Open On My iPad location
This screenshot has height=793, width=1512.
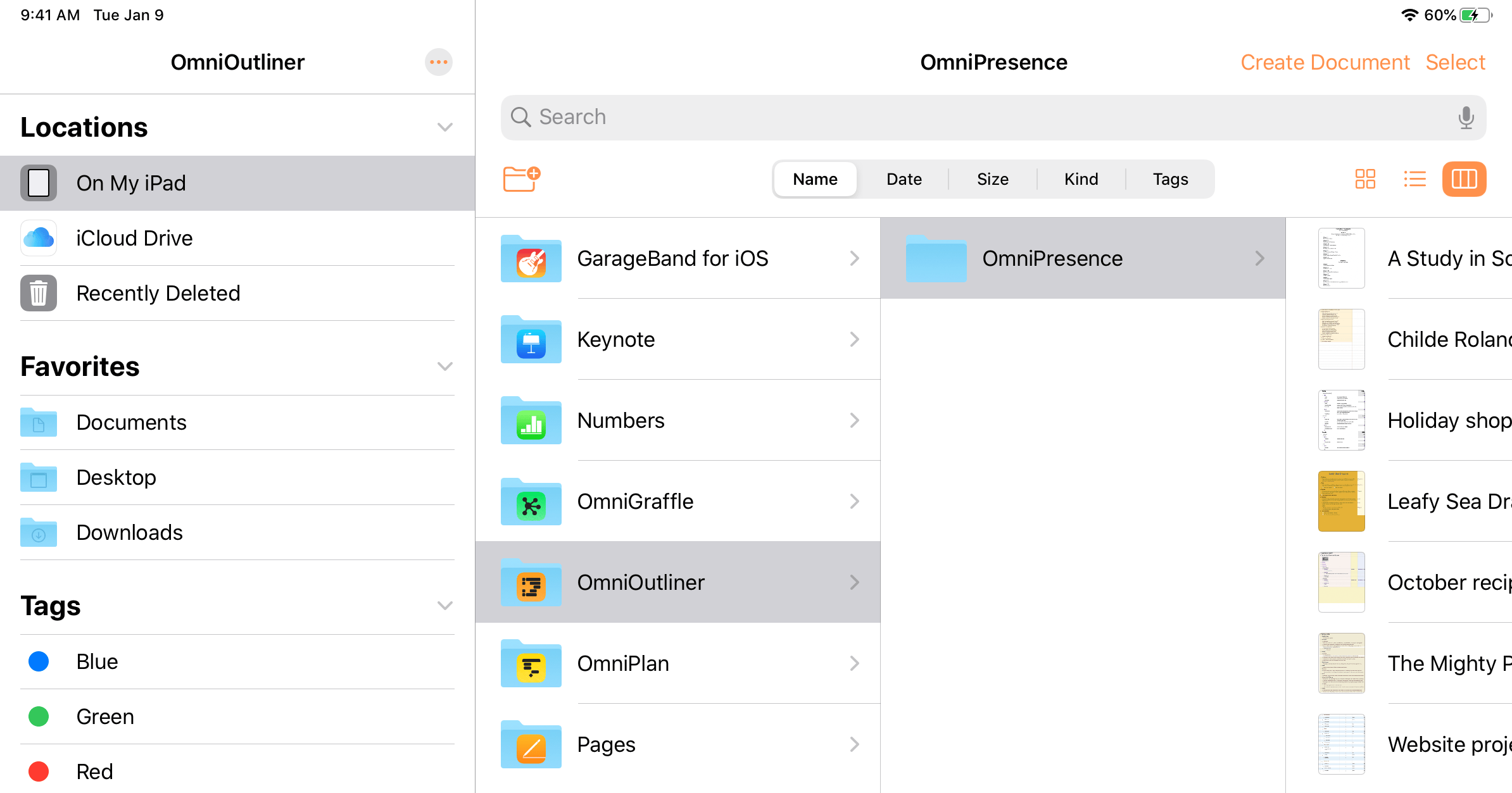(237, 183)
